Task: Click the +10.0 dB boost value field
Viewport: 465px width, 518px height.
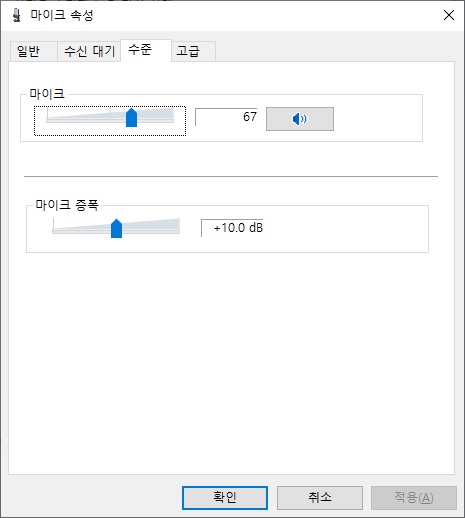Action: pyautogui.click(x=232, y=228)
